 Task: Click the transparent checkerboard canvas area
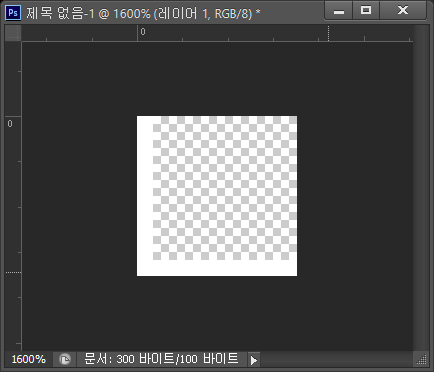point(225,188)
